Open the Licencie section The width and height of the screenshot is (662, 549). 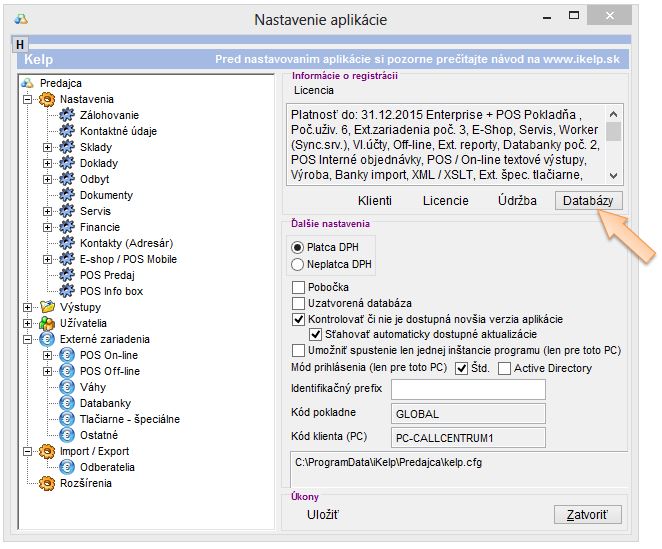[445, 200]
